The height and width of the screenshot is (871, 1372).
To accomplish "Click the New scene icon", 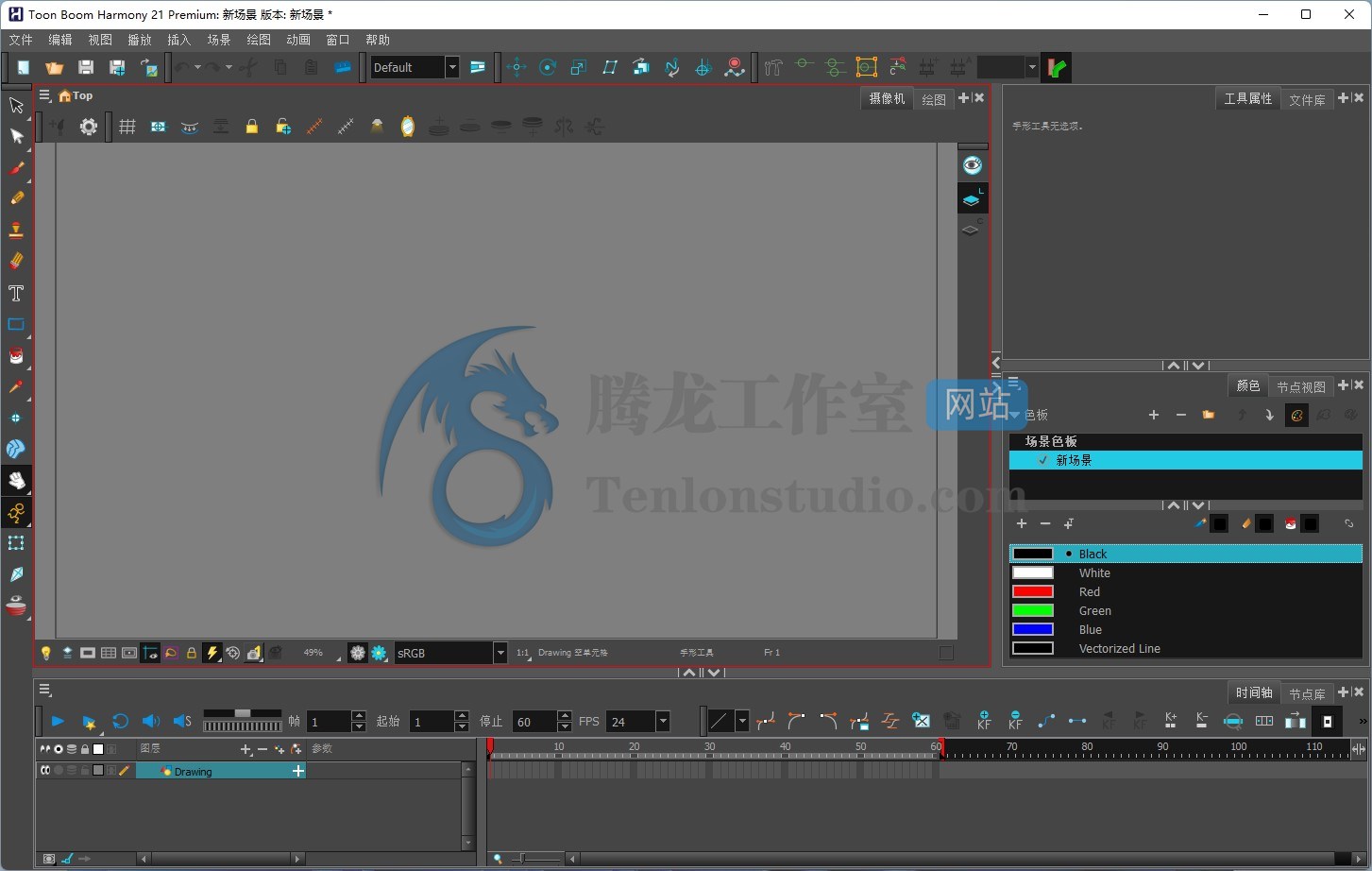I will pyautogui.click(x=23, y=67).
